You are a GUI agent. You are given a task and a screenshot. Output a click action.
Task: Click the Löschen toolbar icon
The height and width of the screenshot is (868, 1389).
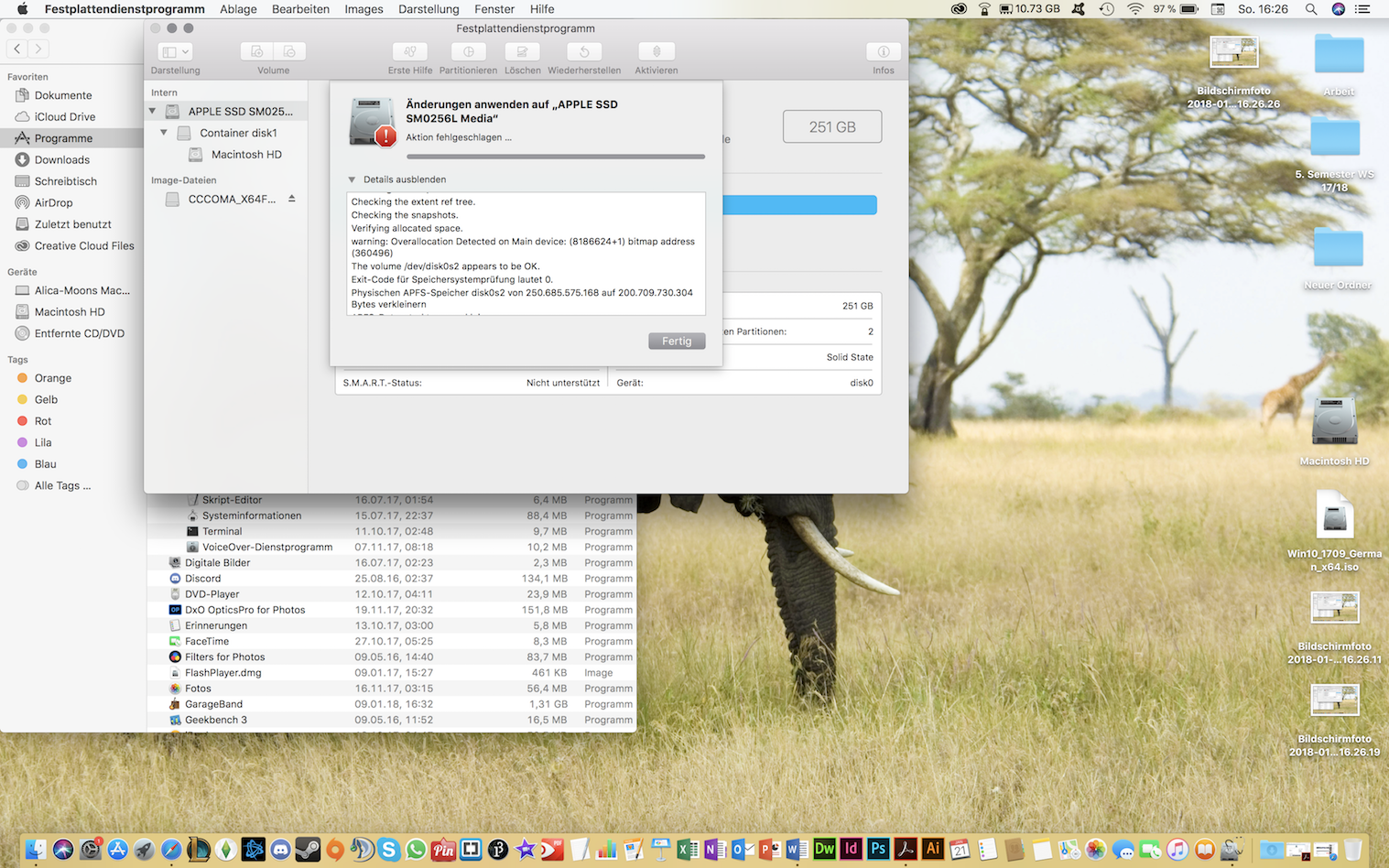pyautogui.click(x=522, y=52)
